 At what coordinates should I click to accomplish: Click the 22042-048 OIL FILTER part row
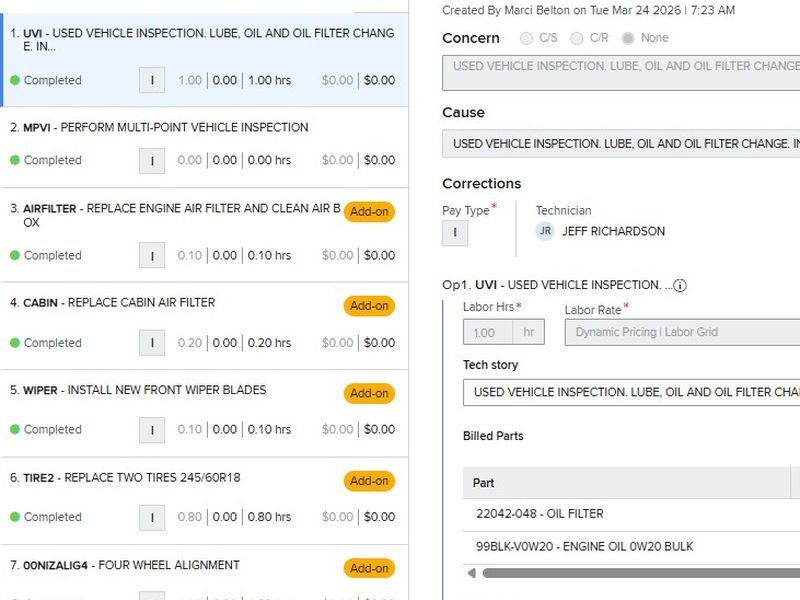pos(540,514)
